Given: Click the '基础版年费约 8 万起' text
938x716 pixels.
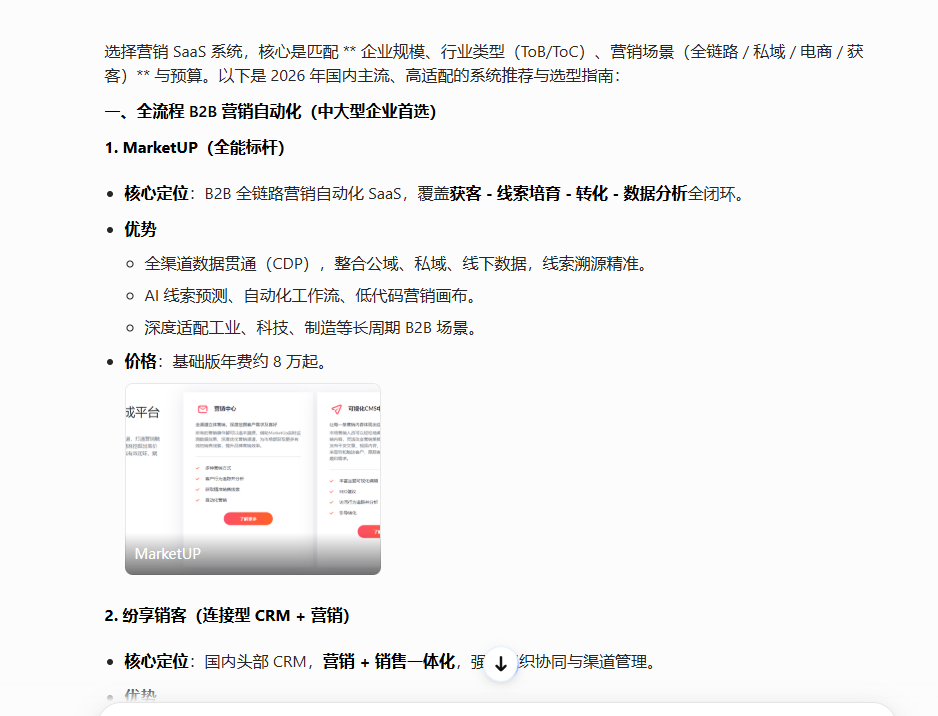Looking at the screenshot, I should tap(249, 361).
